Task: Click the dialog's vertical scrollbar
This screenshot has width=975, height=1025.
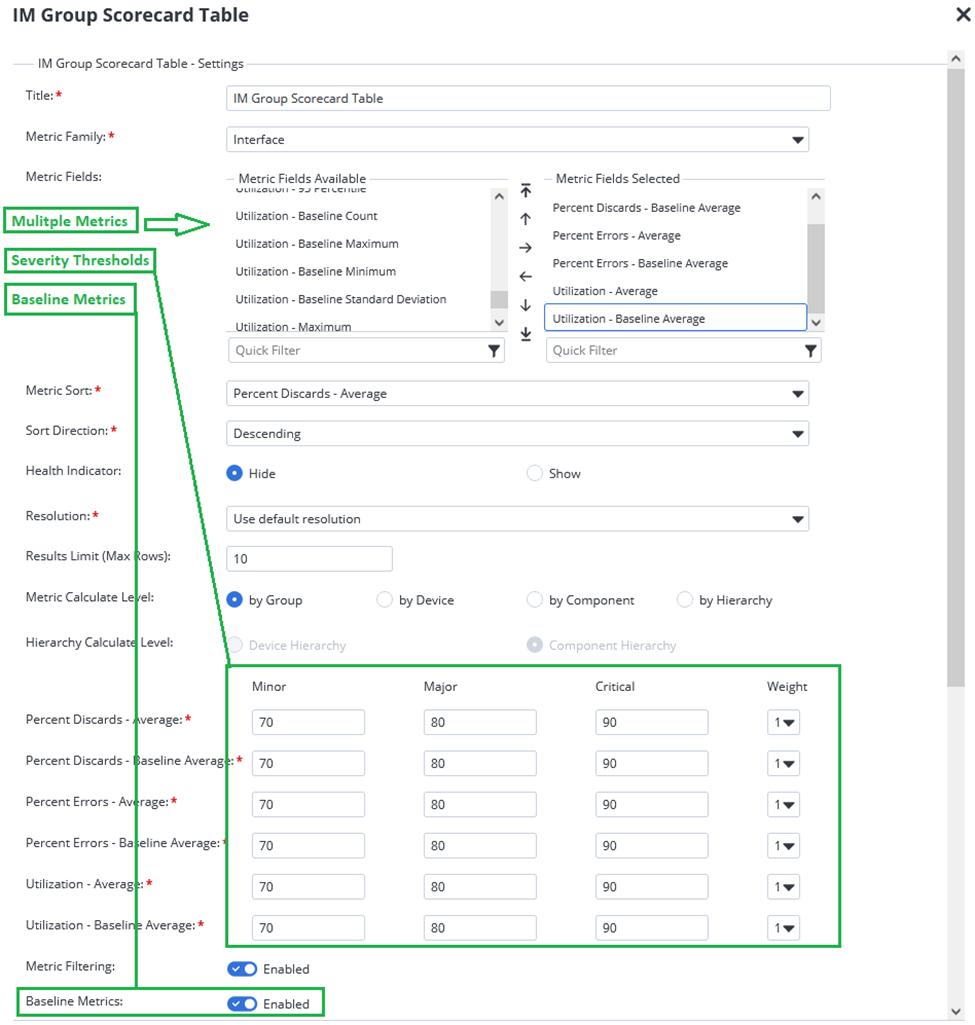Action: [x=956, y=400]
